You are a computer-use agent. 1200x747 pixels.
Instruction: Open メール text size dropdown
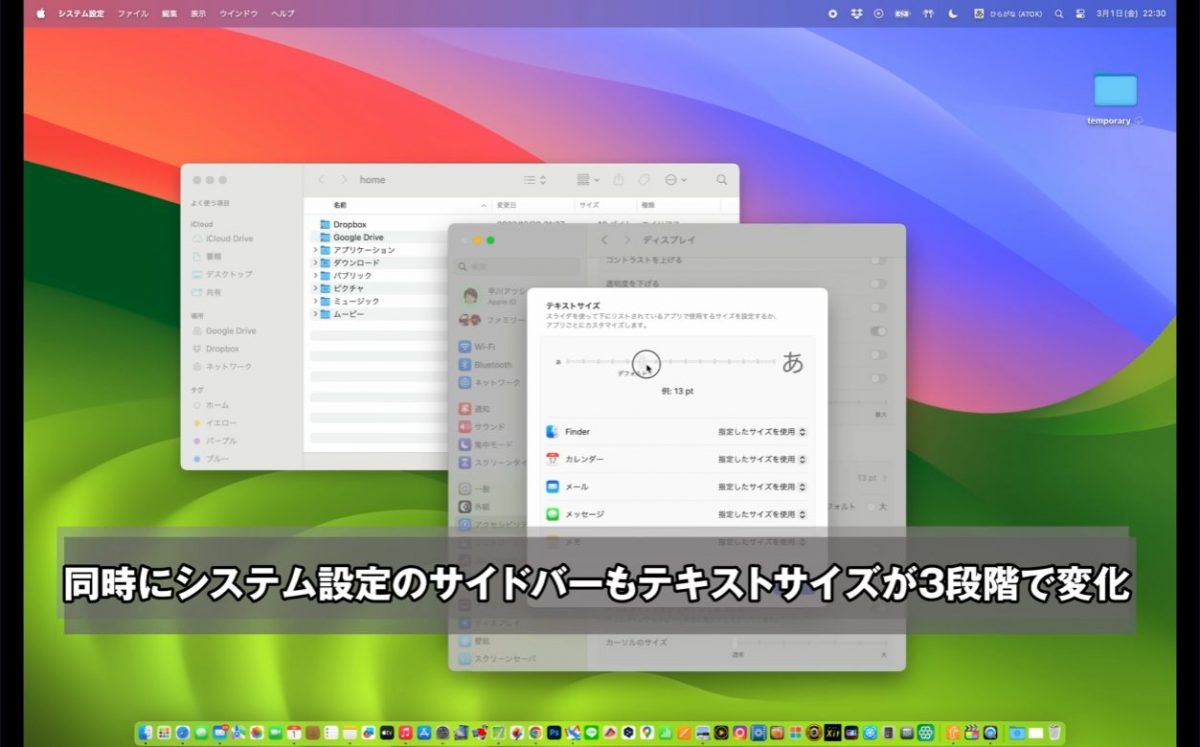coord(762,487)
